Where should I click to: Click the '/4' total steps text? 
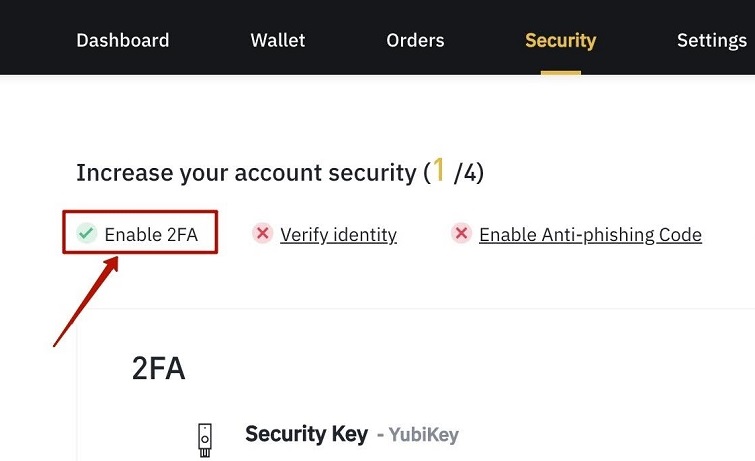coord(468,173)
